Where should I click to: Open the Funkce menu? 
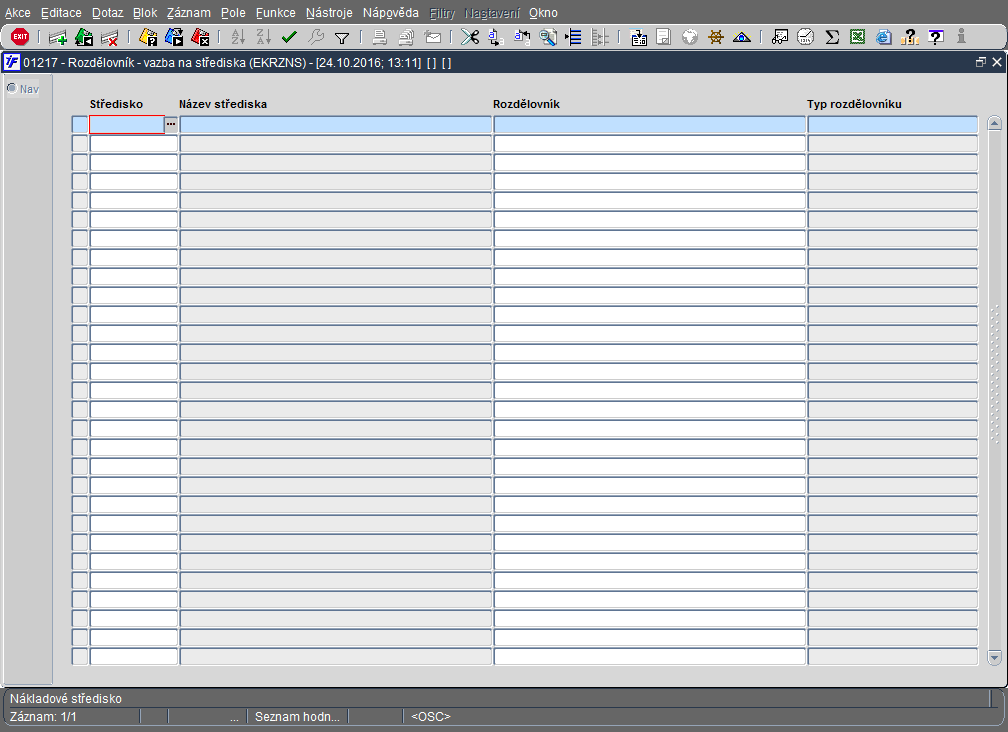click(x=276, y=13)
